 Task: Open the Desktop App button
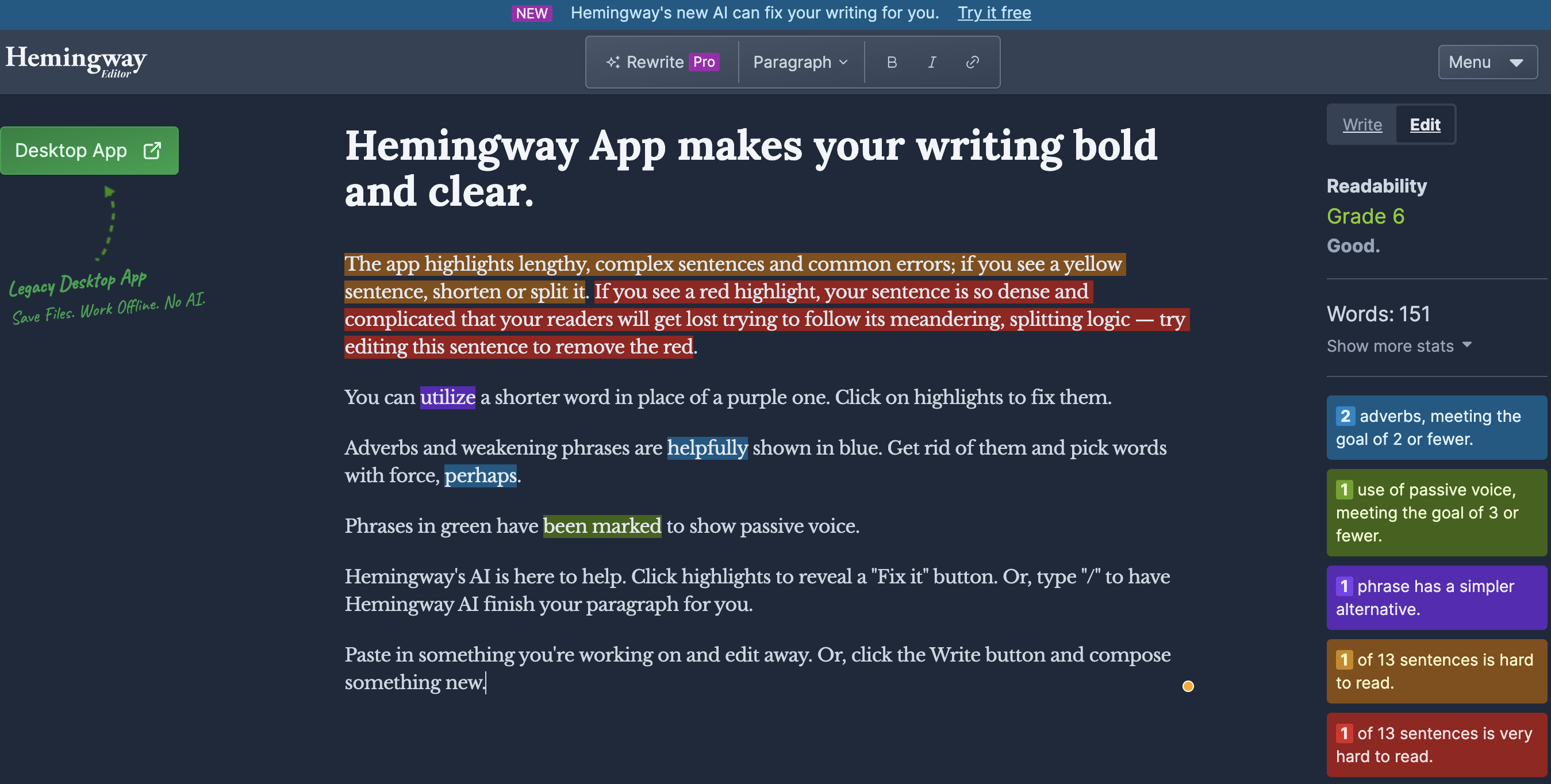pos(89,151)
